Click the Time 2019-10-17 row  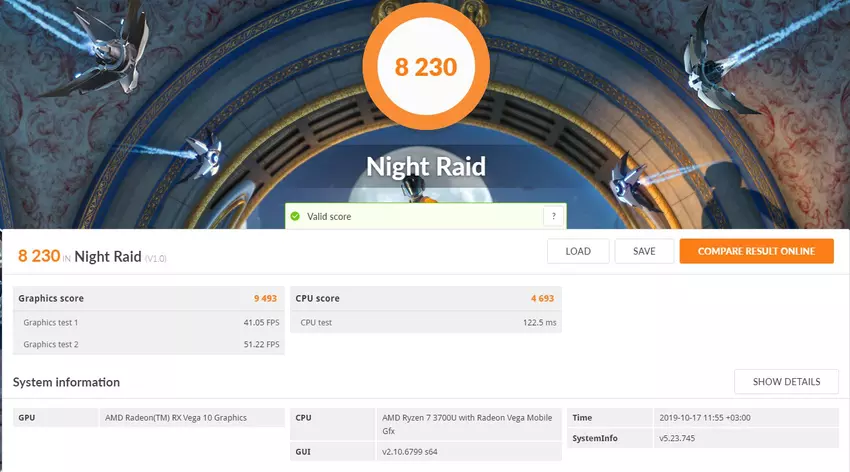coord(703,417)
